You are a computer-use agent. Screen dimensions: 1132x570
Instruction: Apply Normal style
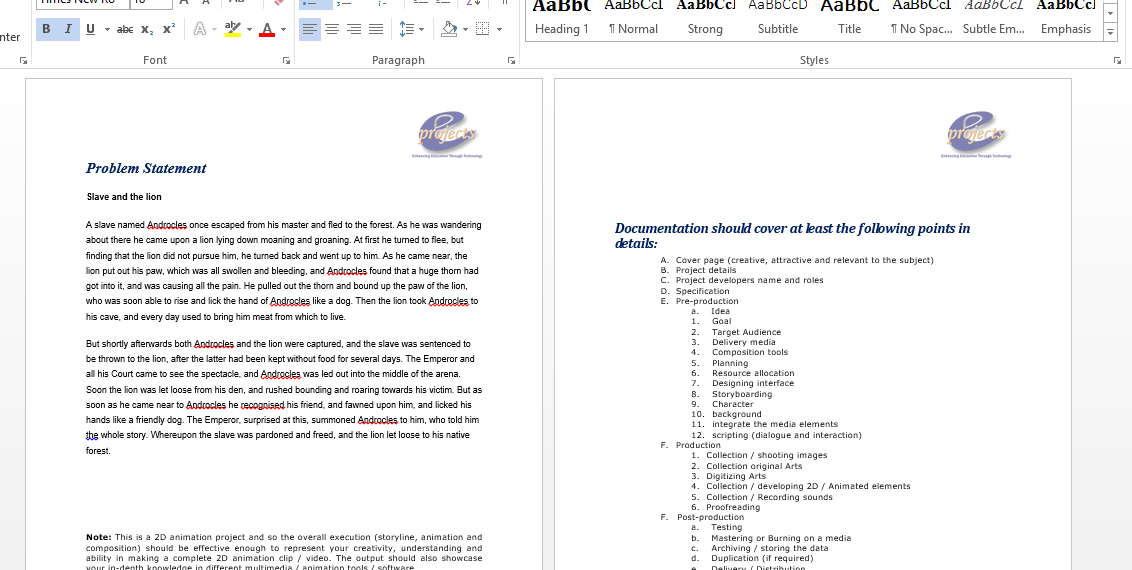coord(633,20)
